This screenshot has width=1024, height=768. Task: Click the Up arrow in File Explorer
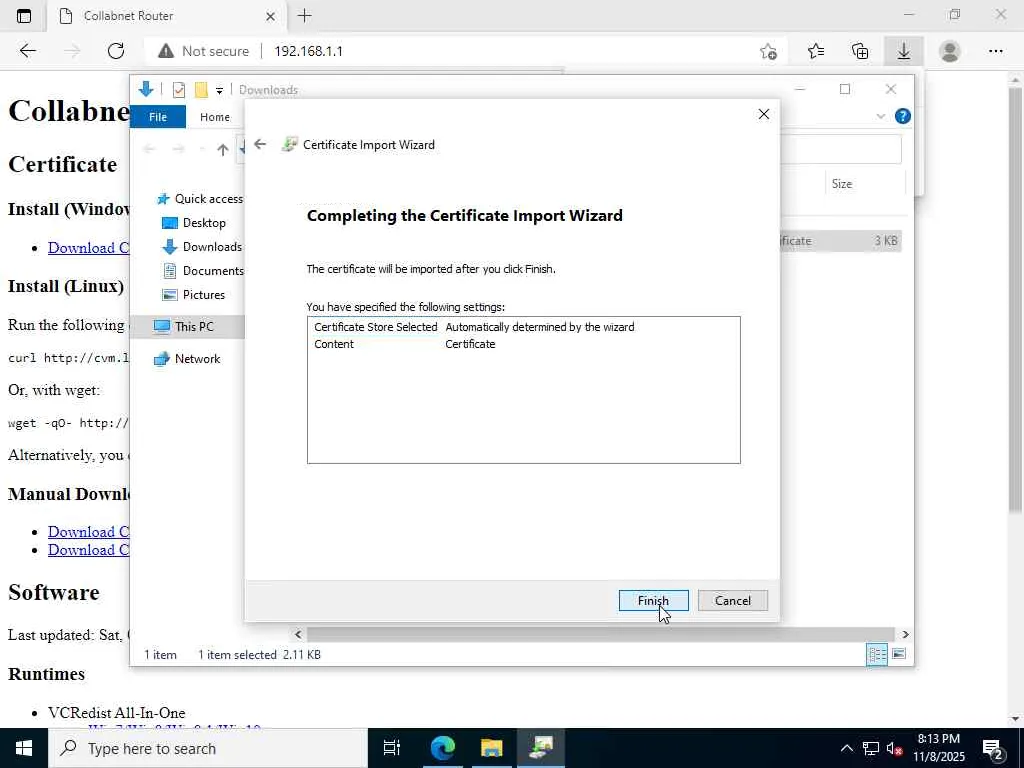(x=223, y=150)
